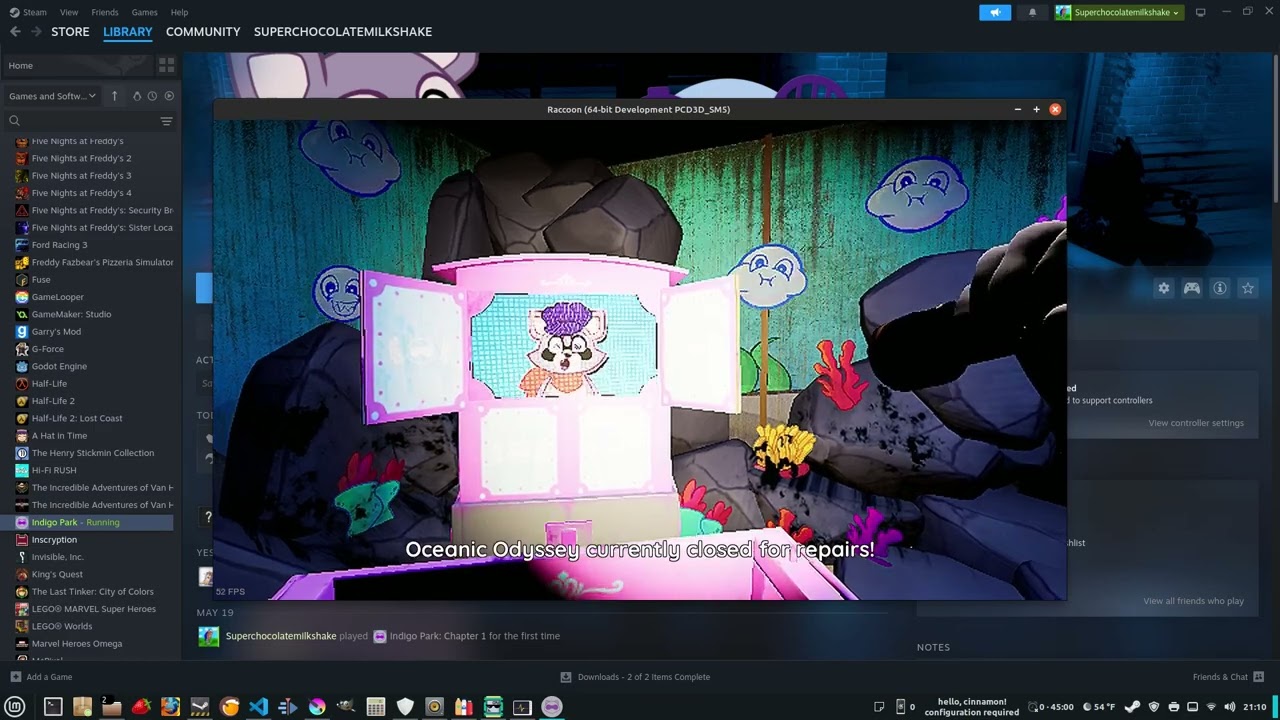Open the View menu
Screen dimensions: 1280x720
(x=69, y=12)
